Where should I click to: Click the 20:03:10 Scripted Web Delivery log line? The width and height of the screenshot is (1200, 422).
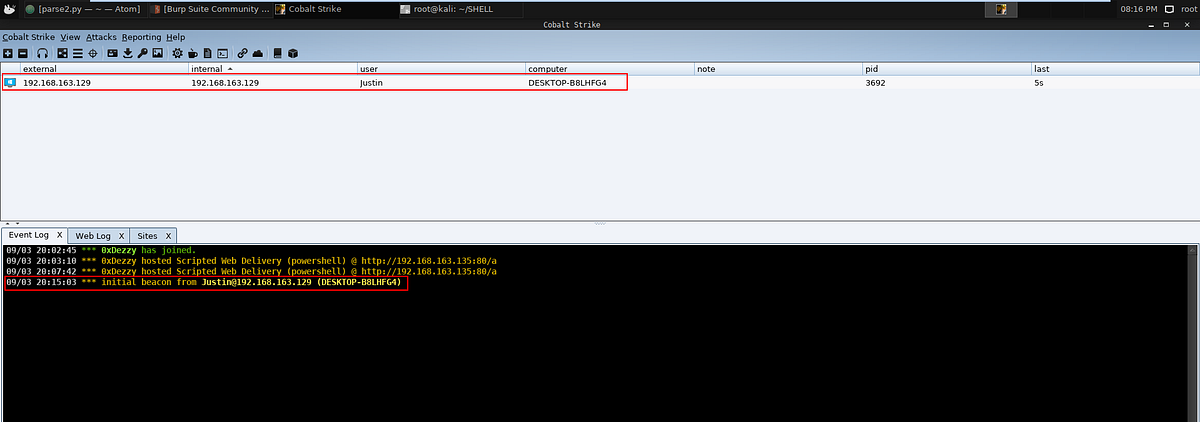click(x=251, y=261)
